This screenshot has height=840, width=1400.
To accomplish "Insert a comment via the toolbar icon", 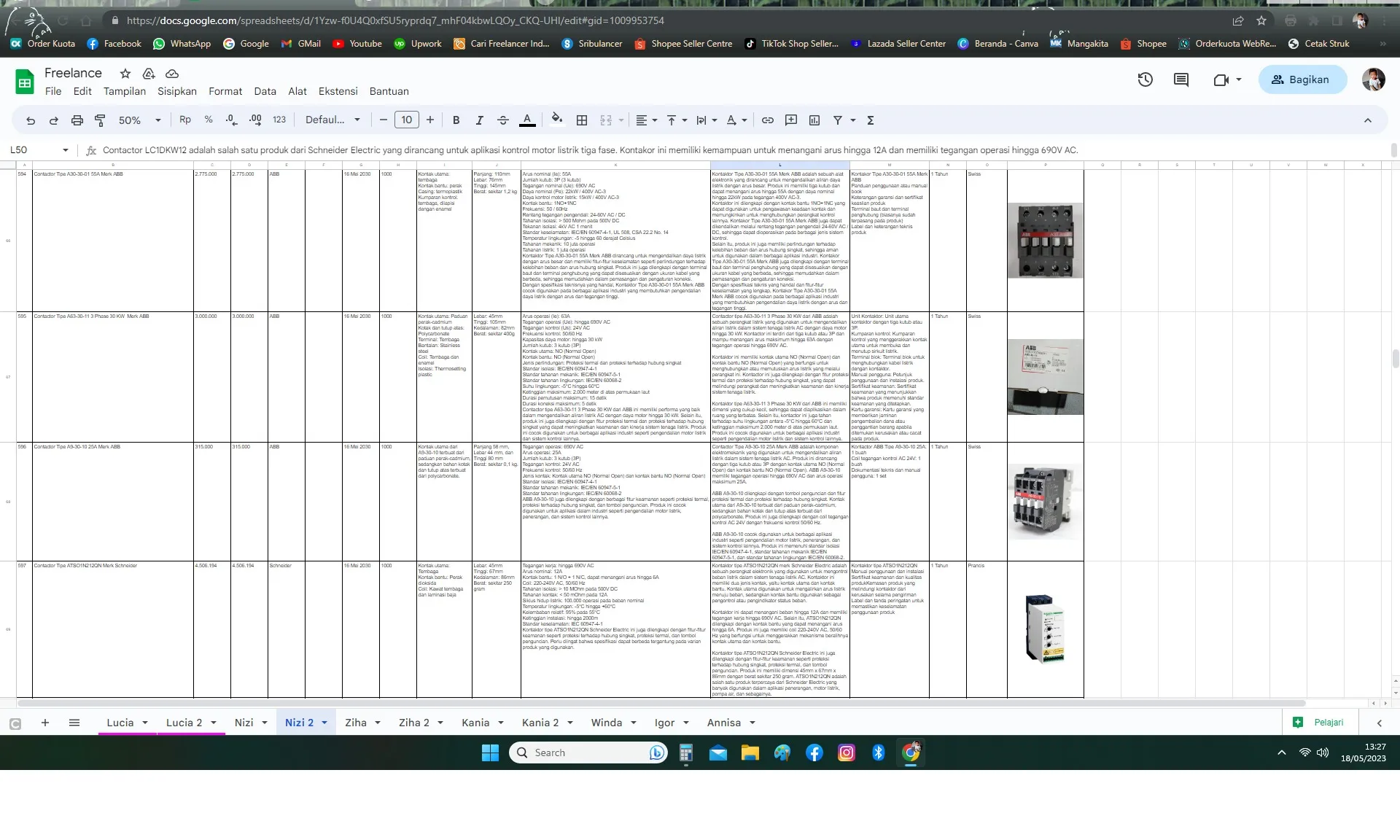I will click(x=791, y=120).
